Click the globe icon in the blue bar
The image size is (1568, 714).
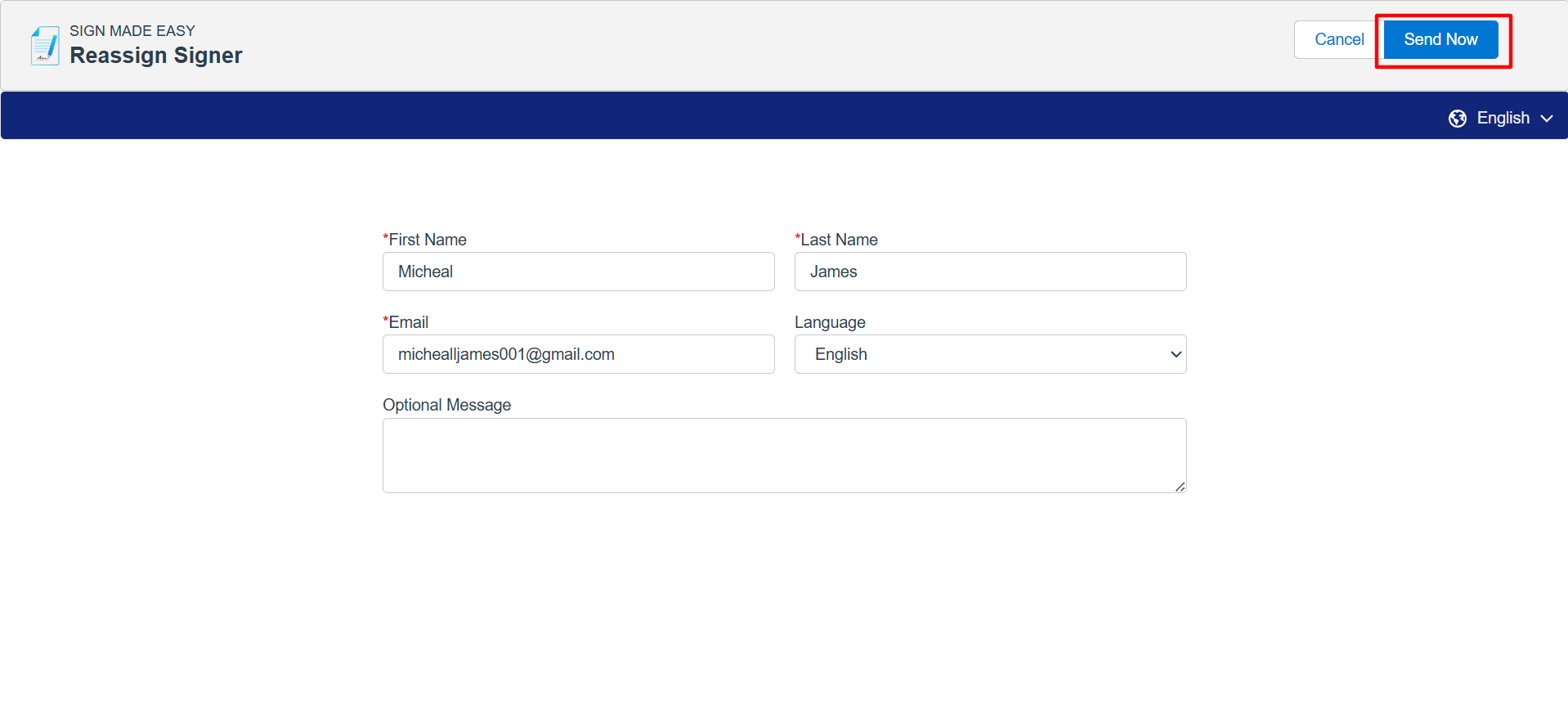pos(1457,119)
